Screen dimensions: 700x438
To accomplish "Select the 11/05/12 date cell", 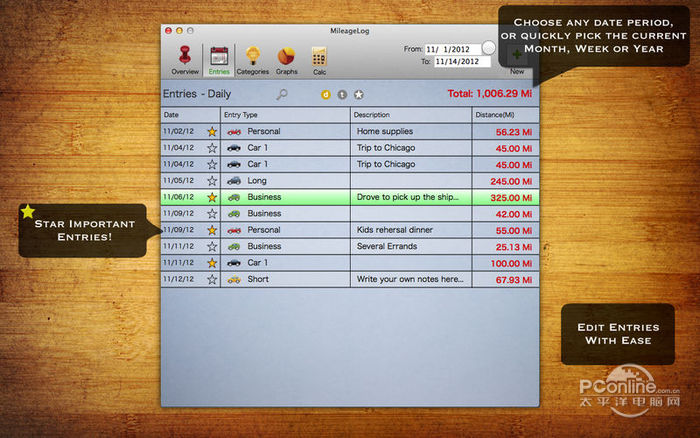I will tap(179, 180).
